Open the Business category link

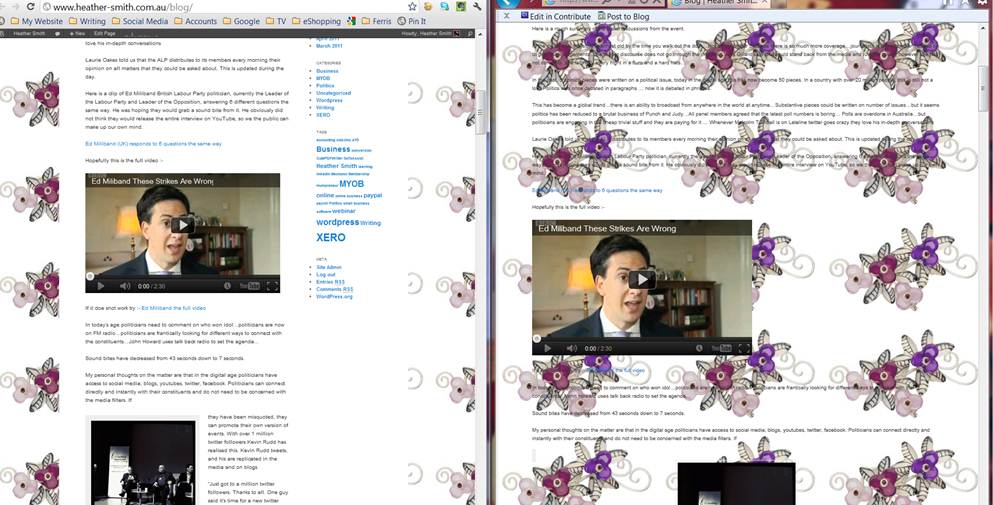[327, 71]
